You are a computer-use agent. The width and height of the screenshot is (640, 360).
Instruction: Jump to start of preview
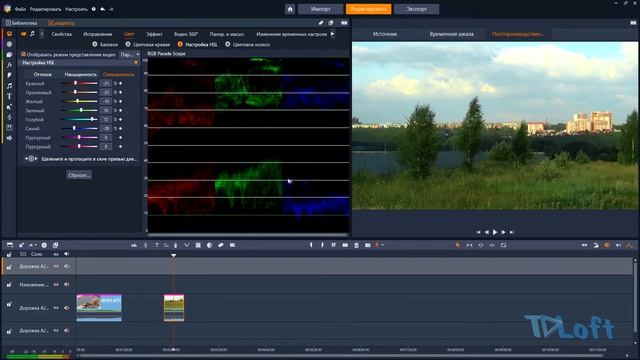478,232
